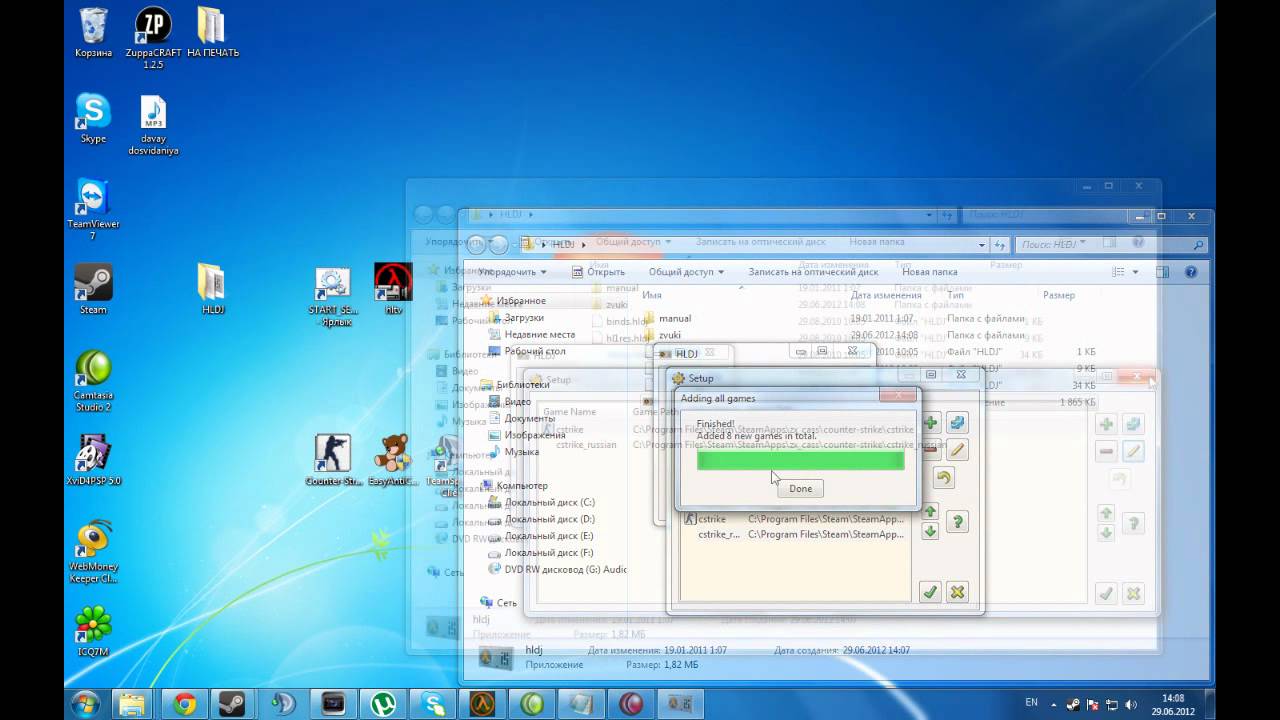This screenshot has height=720, width=1280.
Task: Click the Camtasia Studio 2 desktop icon
Action: pyautogui.click(x=93, y=382)
